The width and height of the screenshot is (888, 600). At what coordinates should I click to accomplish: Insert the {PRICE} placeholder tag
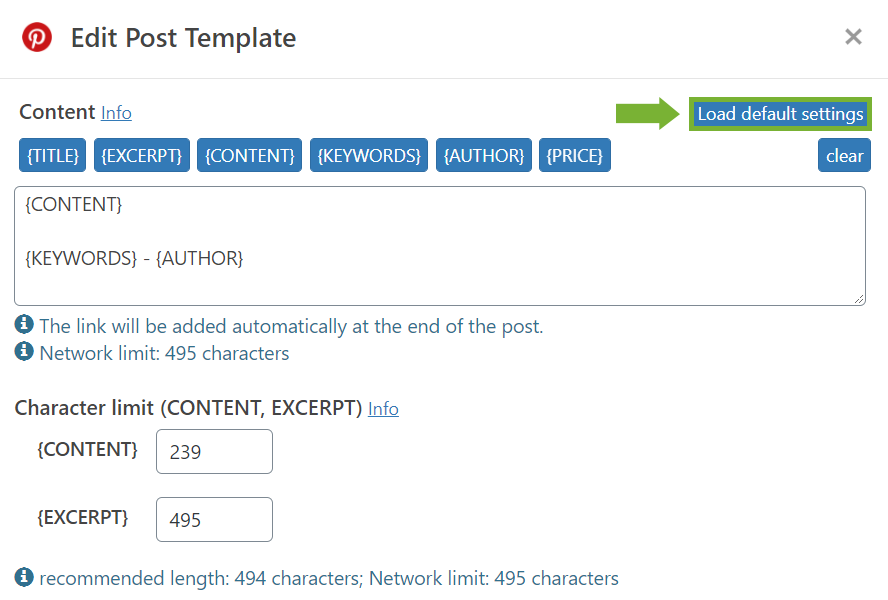575,155
